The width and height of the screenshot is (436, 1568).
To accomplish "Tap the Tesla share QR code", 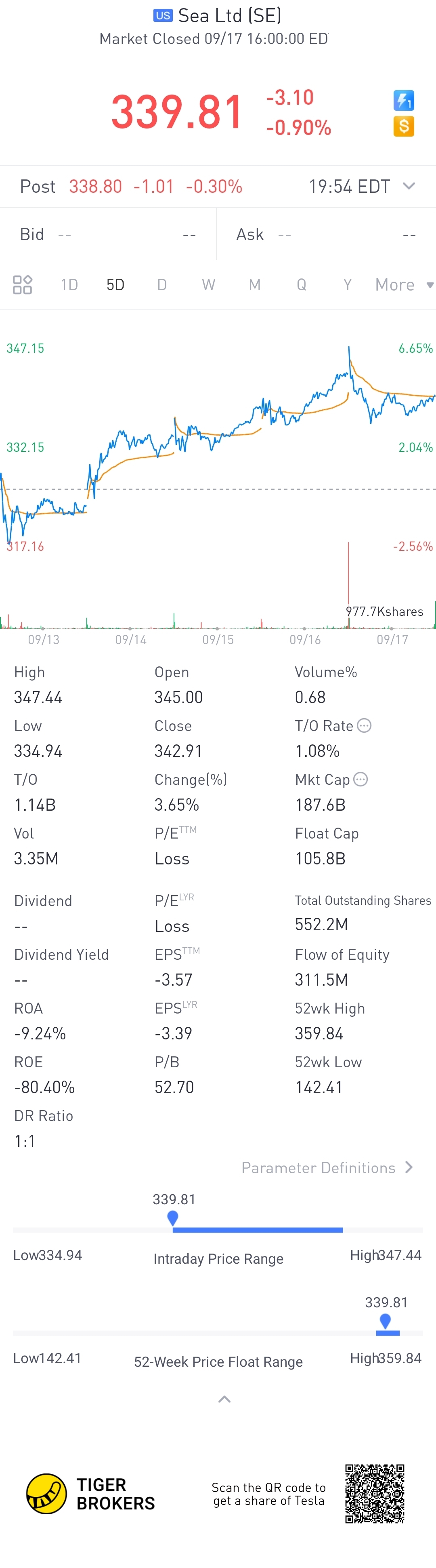I will (x=375, y=1493).
